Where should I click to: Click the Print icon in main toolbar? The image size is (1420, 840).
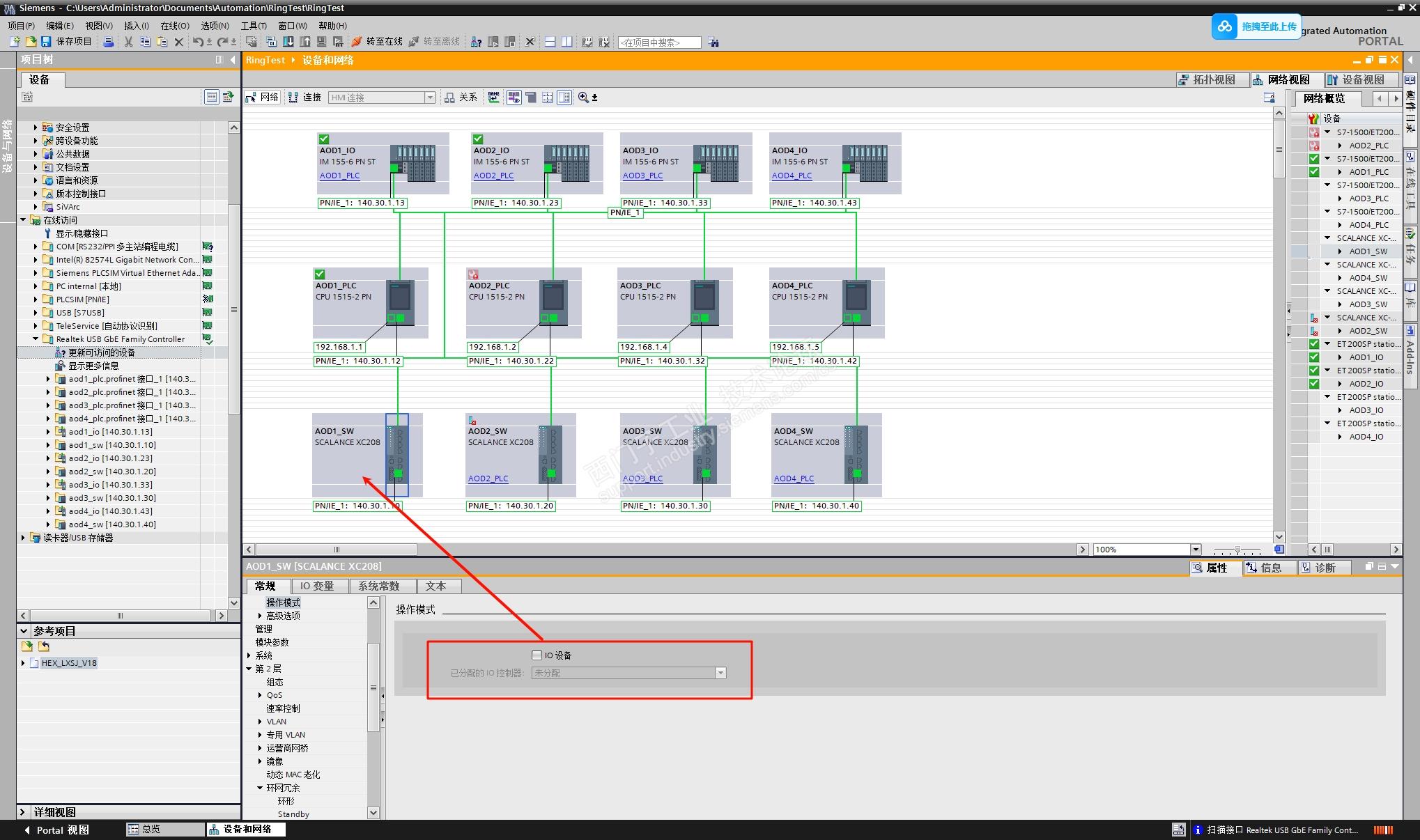pos(108,42)
